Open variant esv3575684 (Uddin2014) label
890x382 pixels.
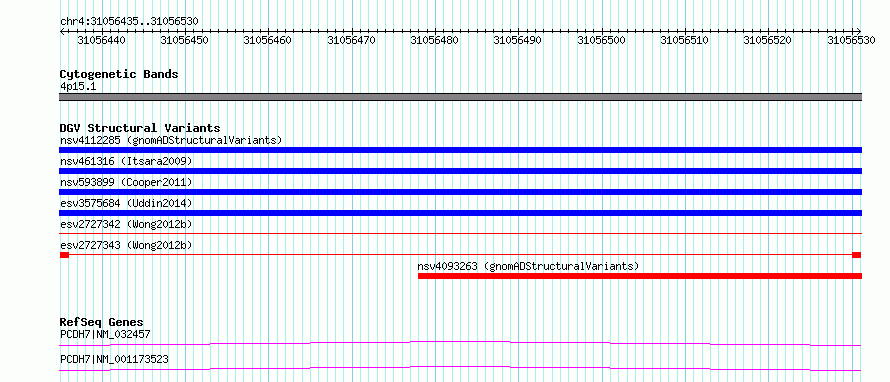[x=127, y=203]
